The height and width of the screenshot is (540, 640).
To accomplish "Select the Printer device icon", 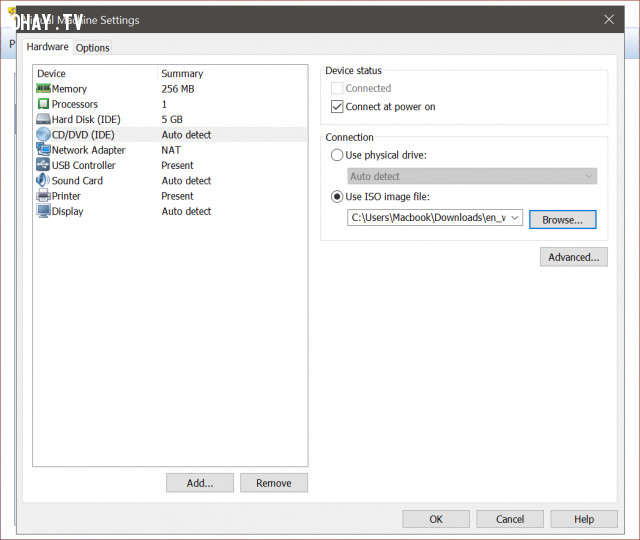I will click(43, 196).
